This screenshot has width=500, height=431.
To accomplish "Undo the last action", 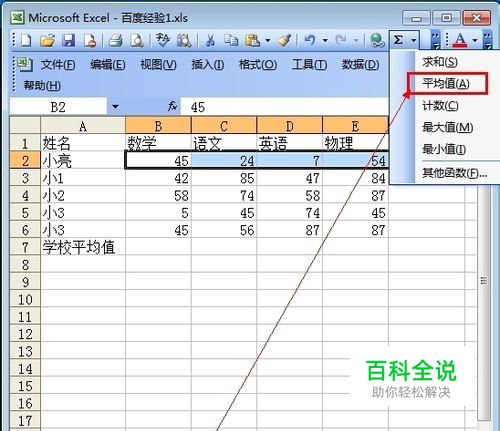I will (x=310, y=41).
